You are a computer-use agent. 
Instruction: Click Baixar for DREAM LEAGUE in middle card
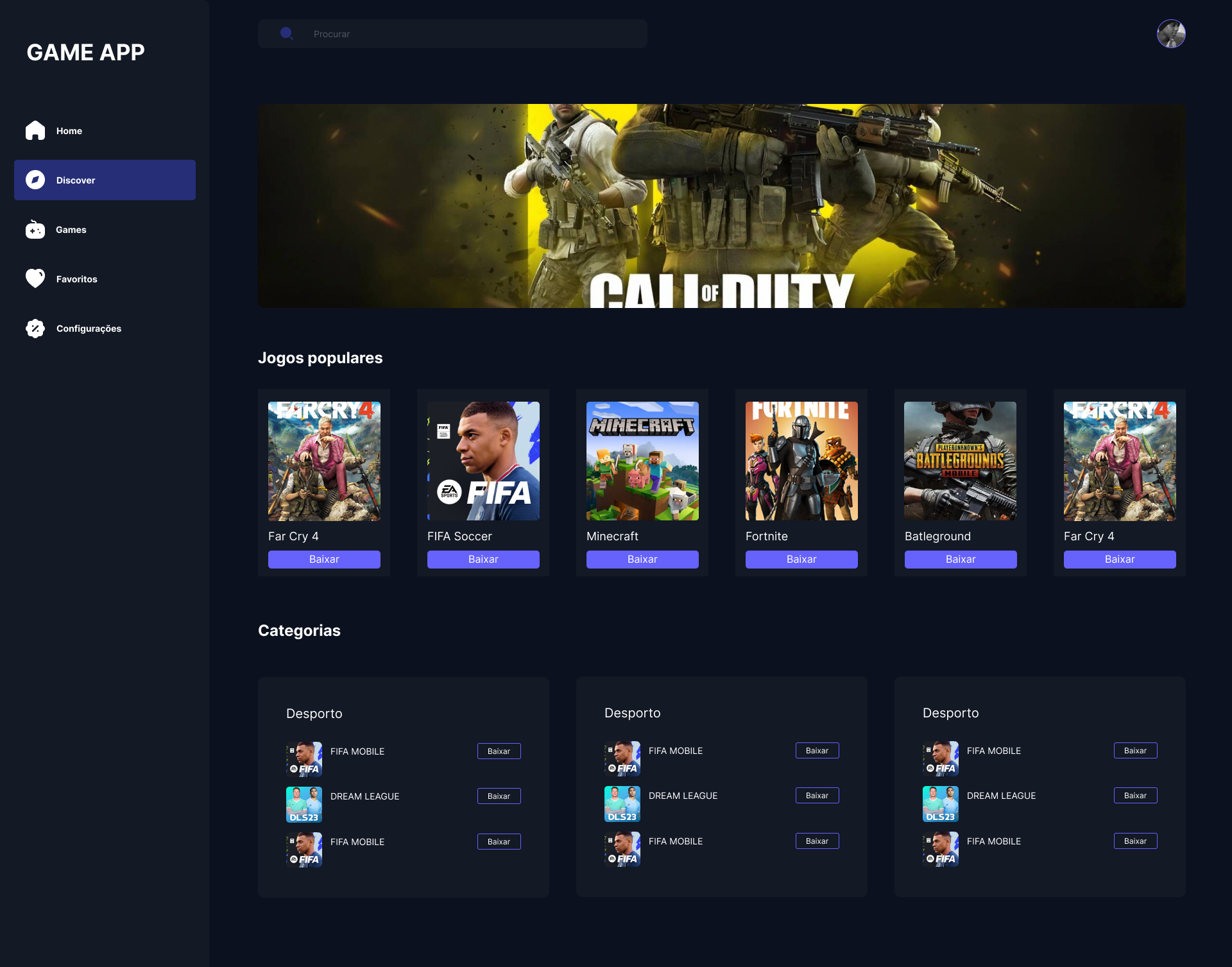tap(816, 795)
